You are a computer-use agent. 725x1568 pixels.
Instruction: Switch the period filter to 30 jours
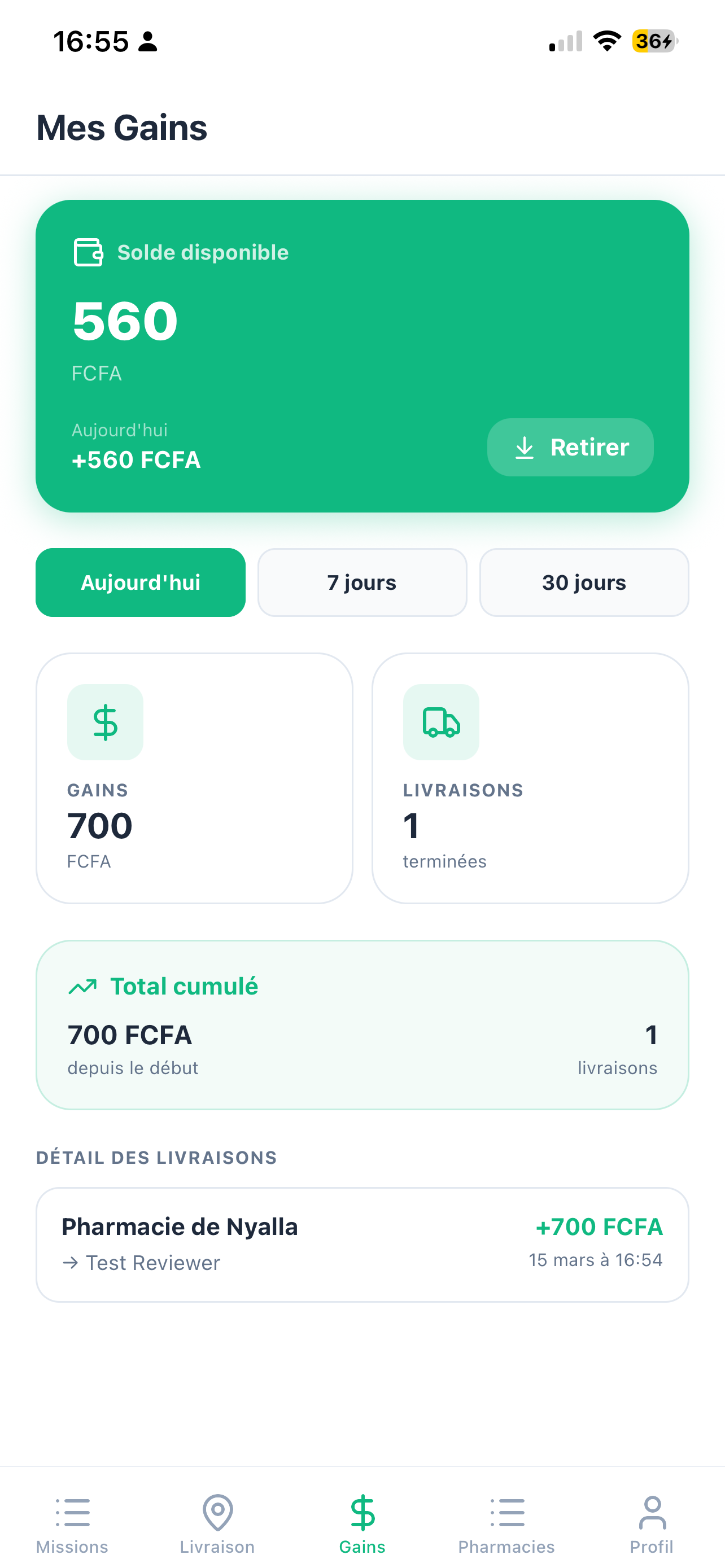(584, 582)
